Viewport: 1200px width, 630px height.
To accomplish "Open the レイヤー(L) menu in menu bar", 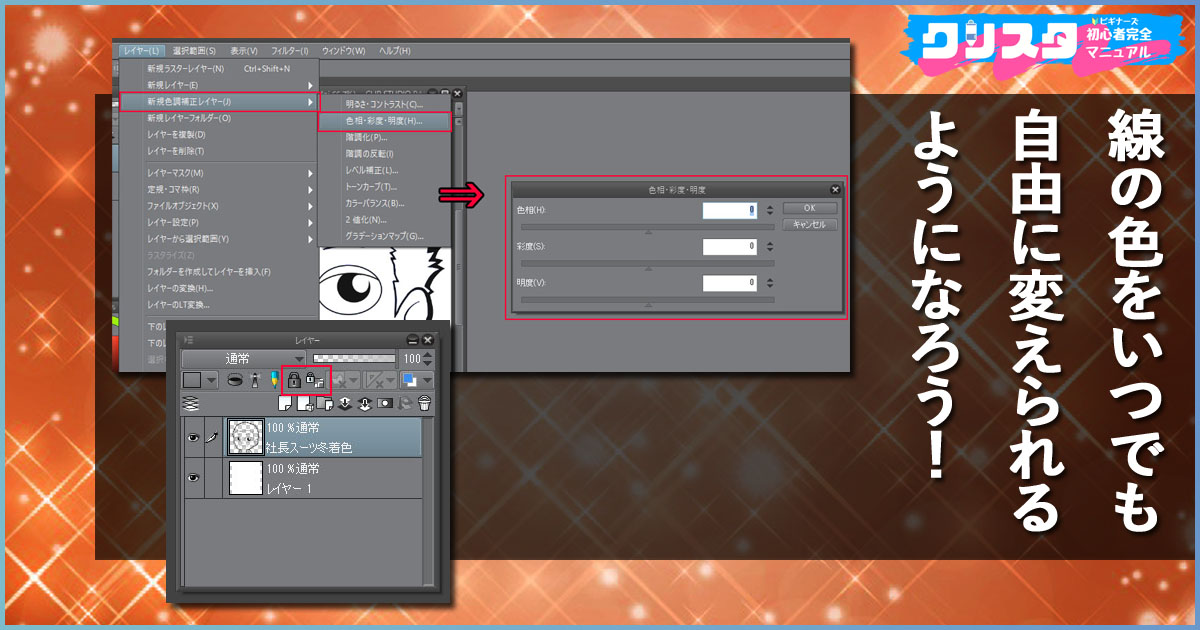I will [139, 51].
